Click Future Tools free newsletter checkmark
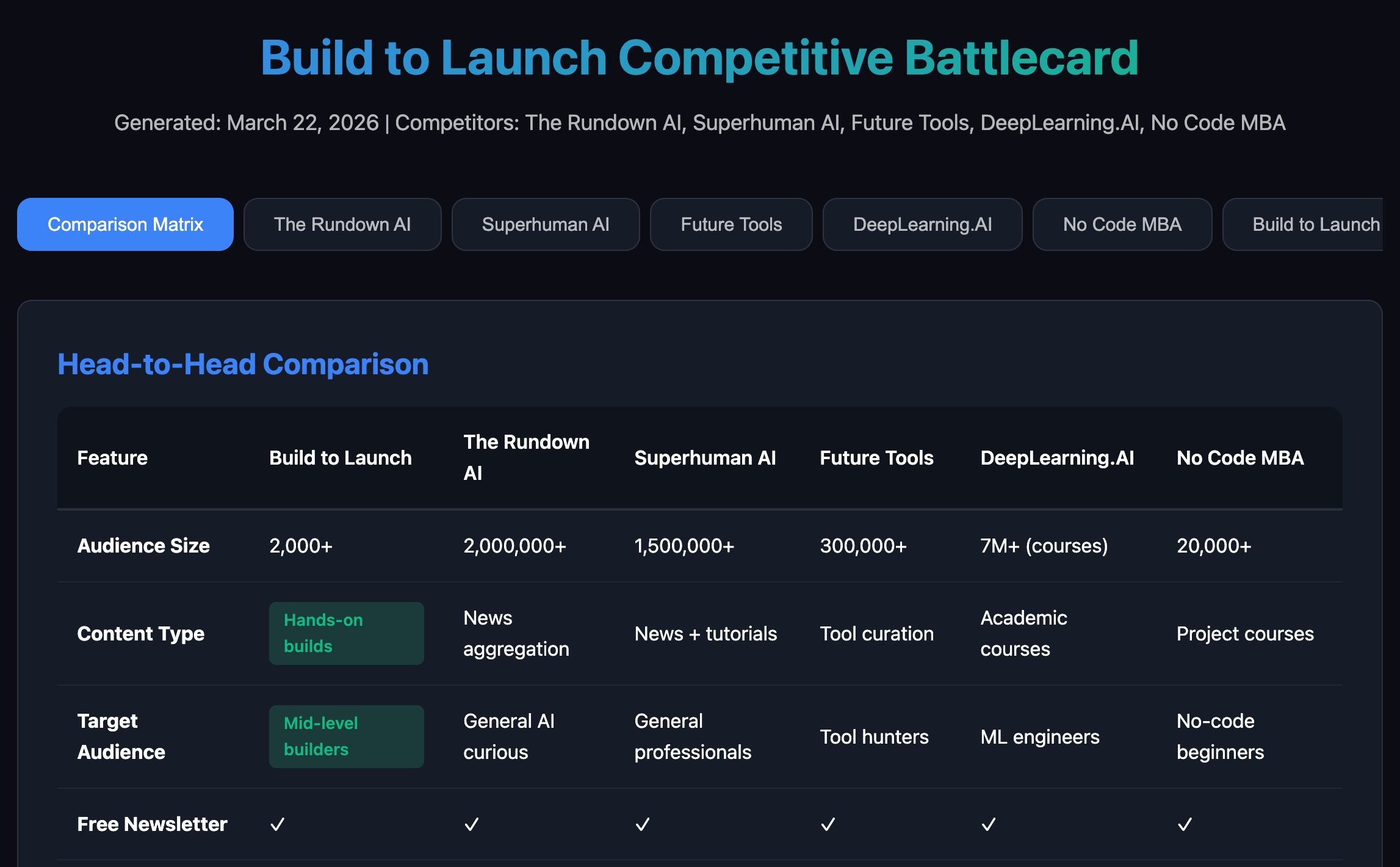The width and height of the screenshot is (1400, 867). click(828, 824)
